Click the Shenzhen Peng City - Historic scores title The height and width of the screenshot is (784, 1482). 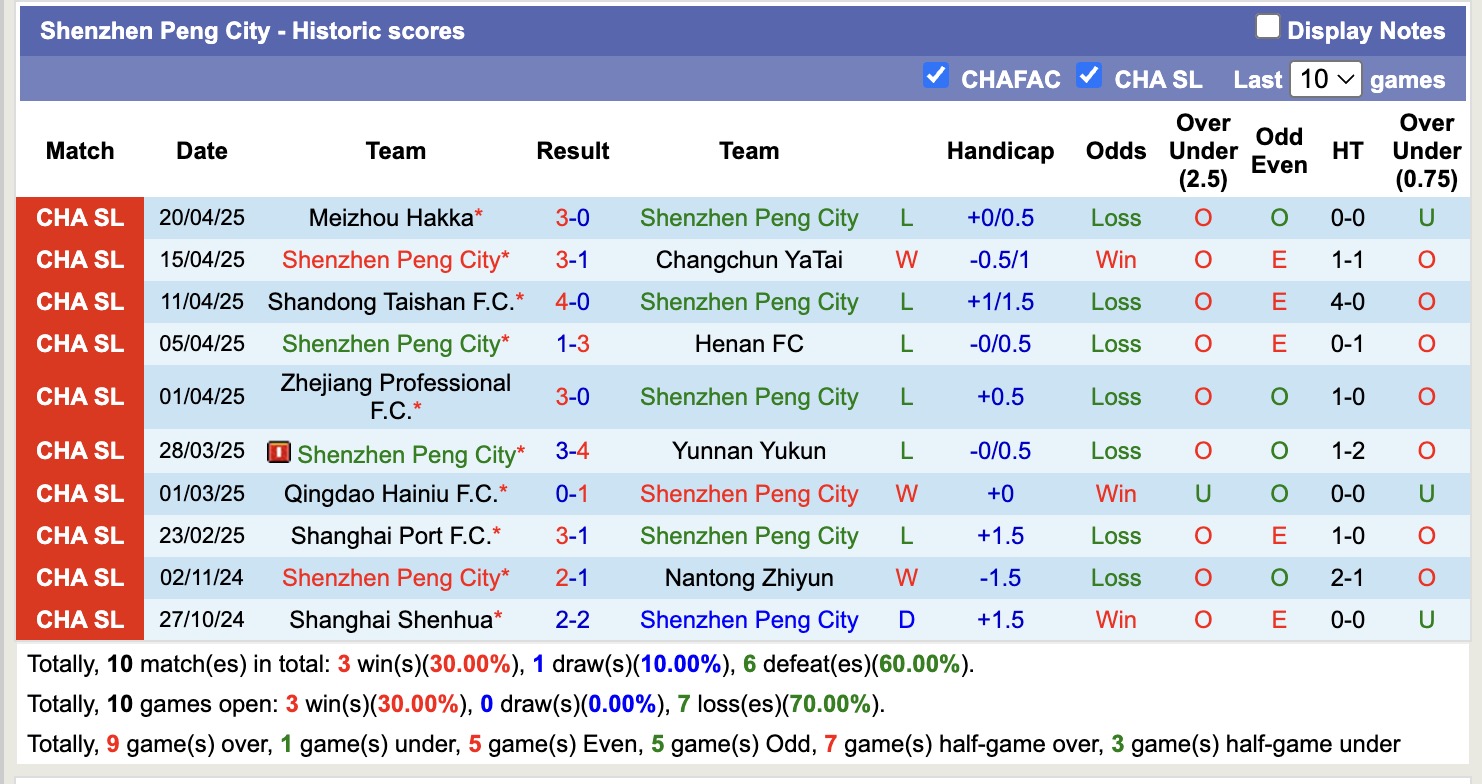click(250, 30)
